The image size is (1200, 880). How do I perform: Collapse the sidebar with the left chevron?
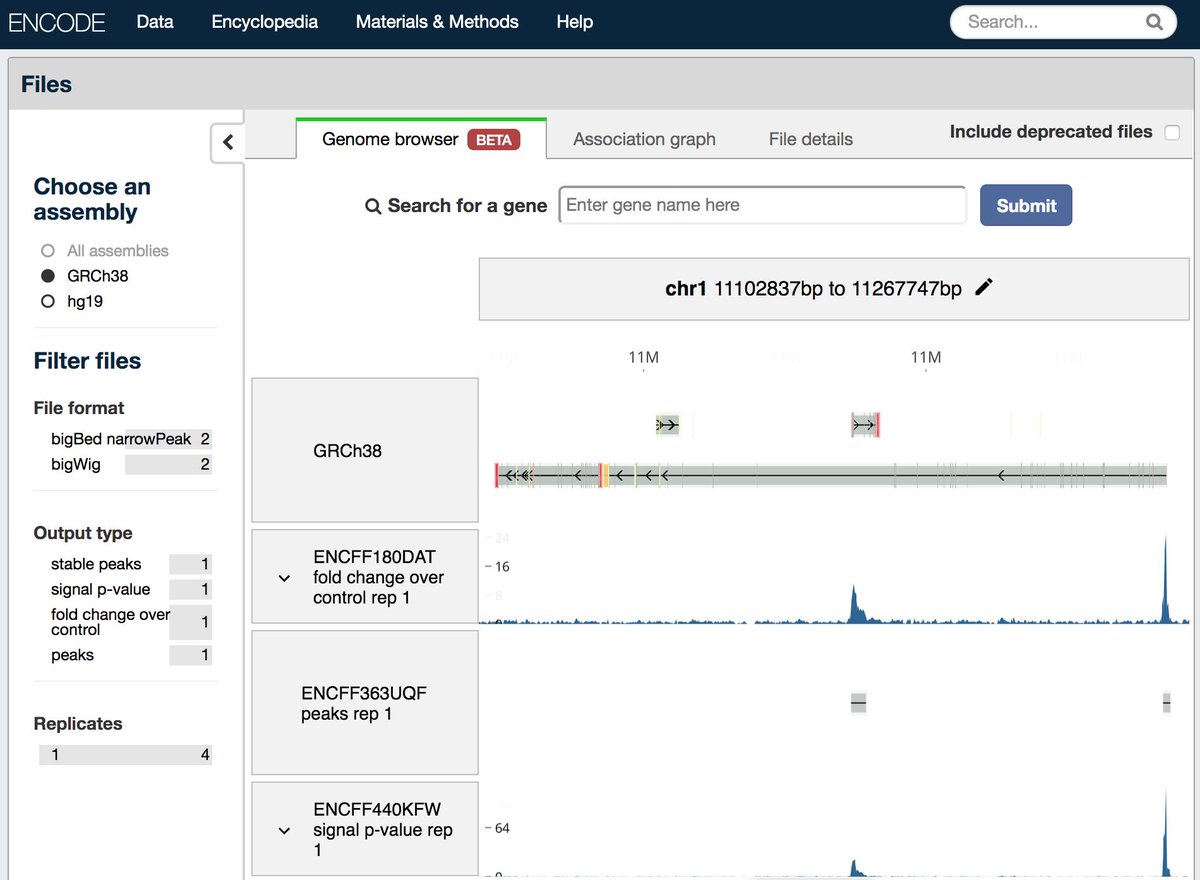click(x=228, y=142)
